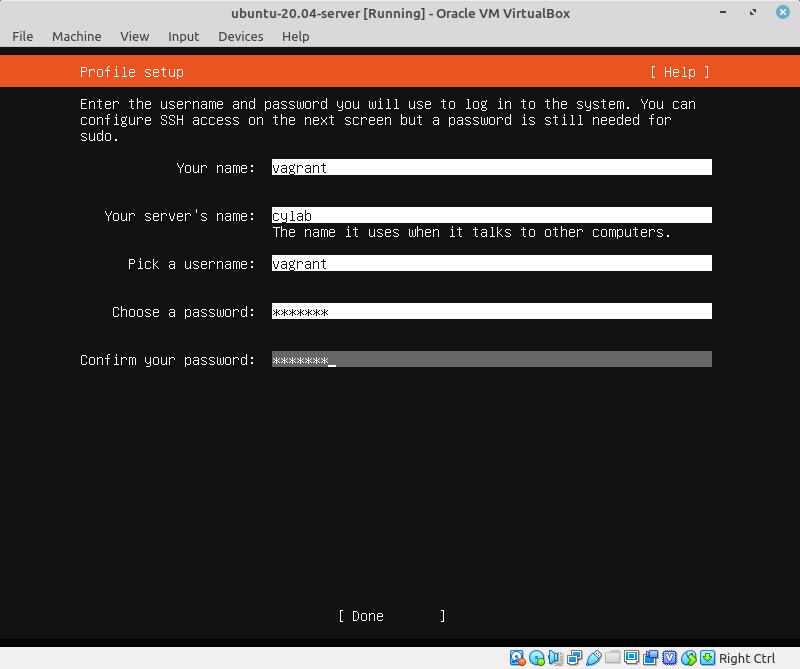Focus the Pick a username field

pos(492,263)
